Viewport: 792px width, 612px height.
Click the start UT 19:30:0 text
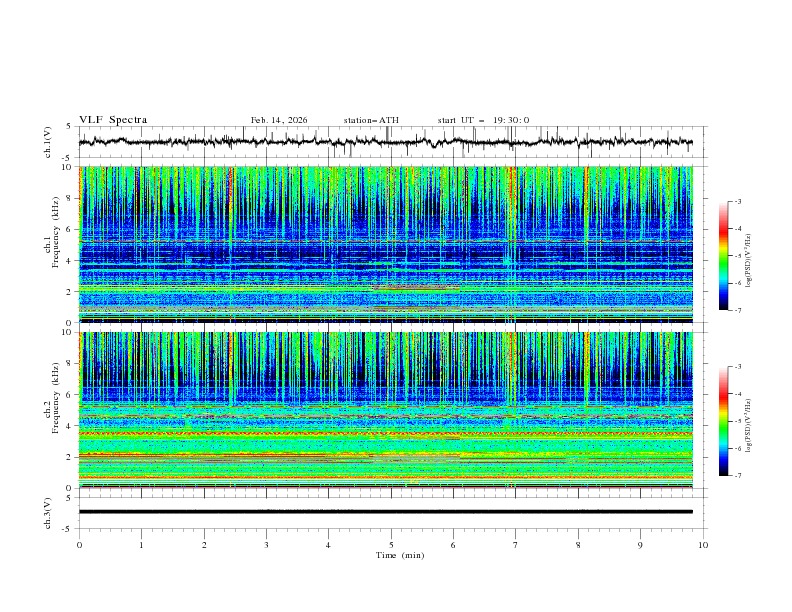coord(483,120)
